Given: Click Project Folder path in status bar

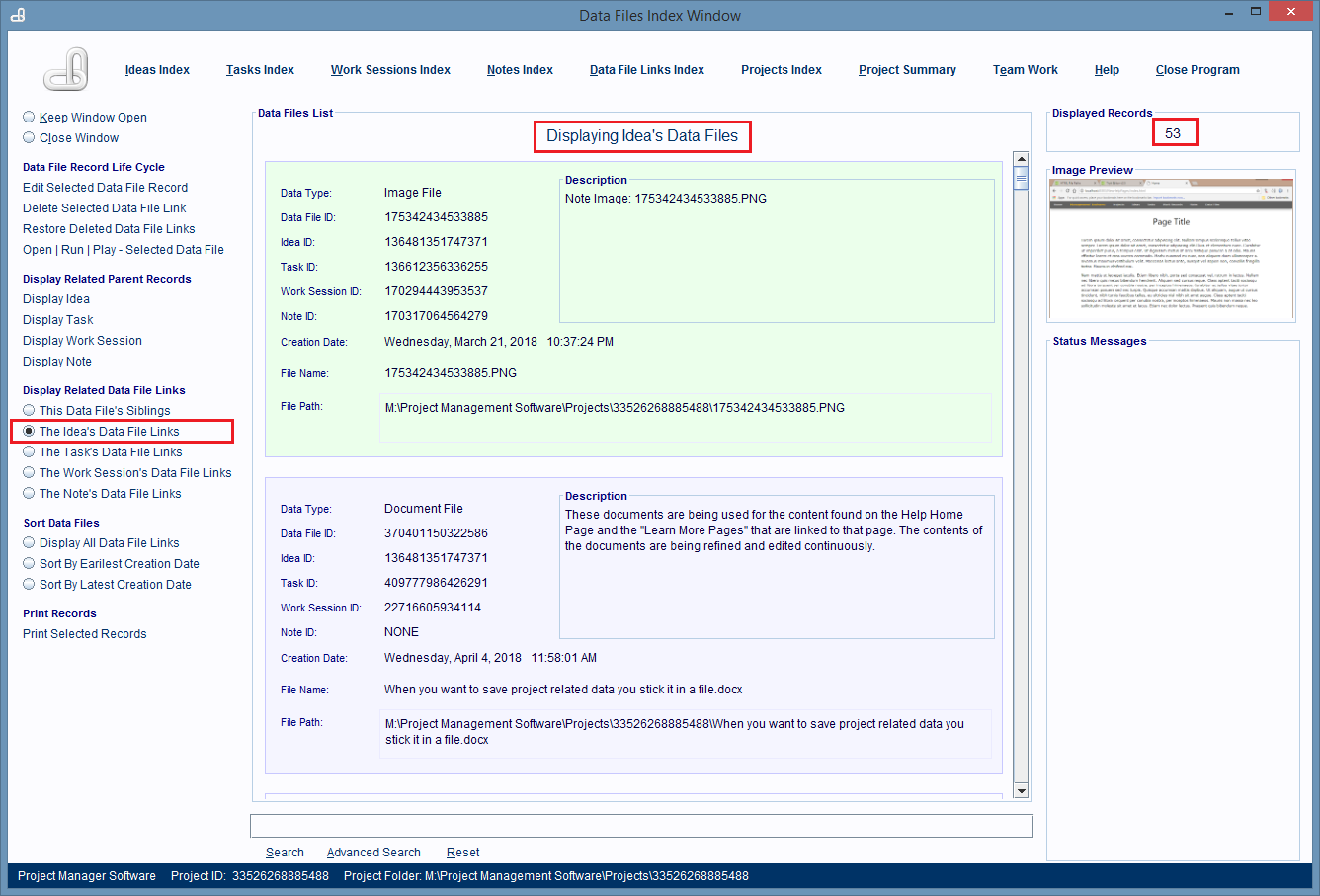Looking at the screenshot, I should click(x=546, y=875).
